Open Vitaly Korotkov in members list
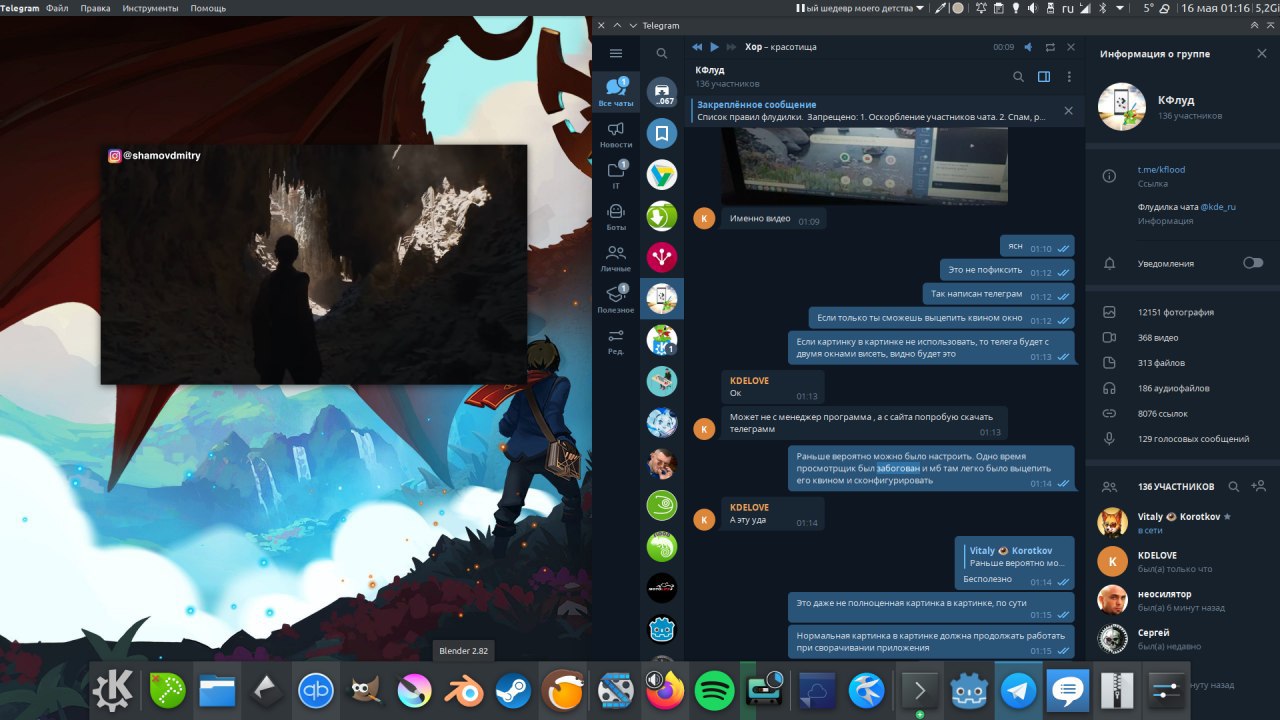 1183,523
